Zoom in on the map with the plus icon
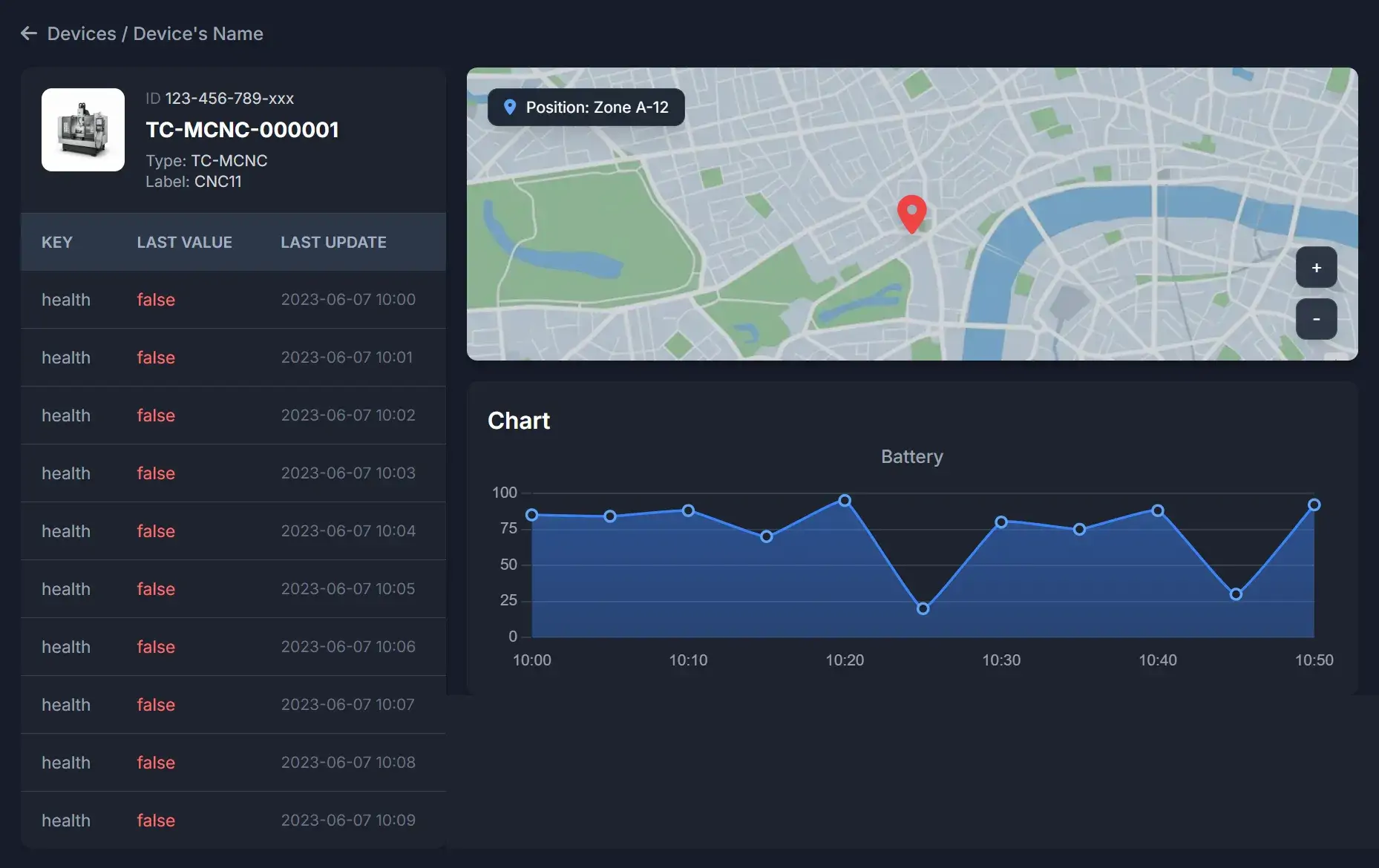1379x868 pixels. point(1317,267)
